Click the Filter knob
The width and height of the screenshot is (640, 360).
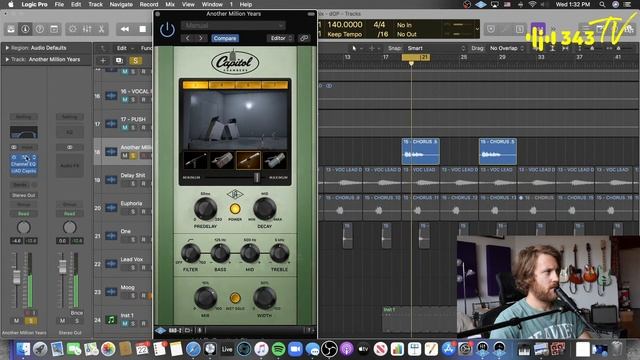[190, 253]
